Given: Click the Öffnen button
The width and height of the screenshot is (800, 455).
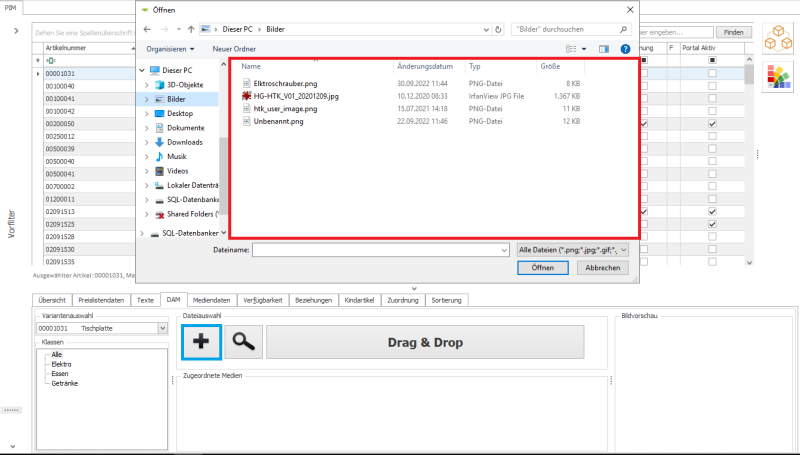Looking at the screenshot, I should click(x=543, y=268).
